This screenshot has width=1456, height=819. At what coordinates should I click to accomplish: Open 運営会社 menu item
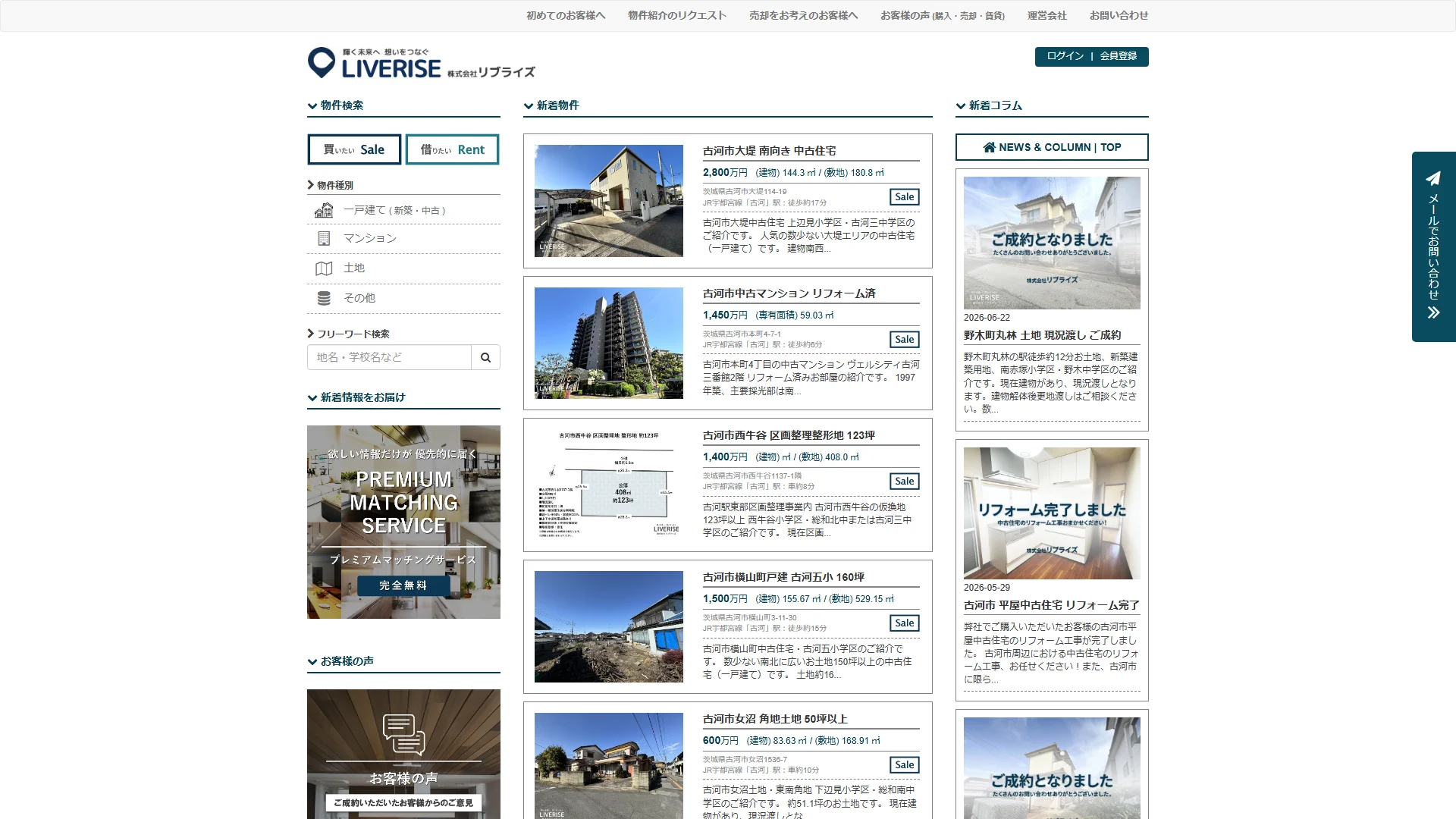coord(1047,15)
